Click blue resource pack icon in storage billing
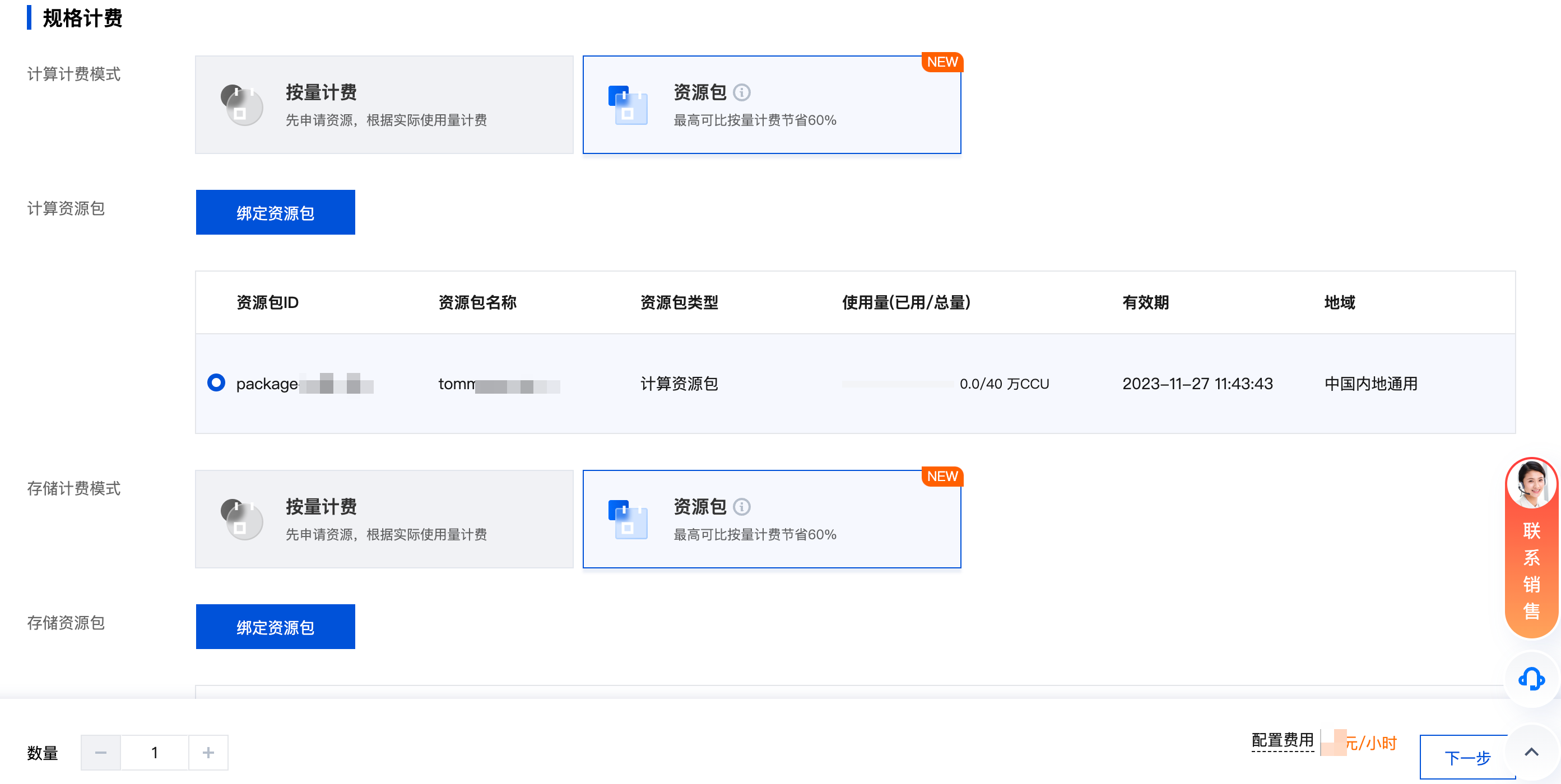 pyautogui.click(x=628, y=519)
